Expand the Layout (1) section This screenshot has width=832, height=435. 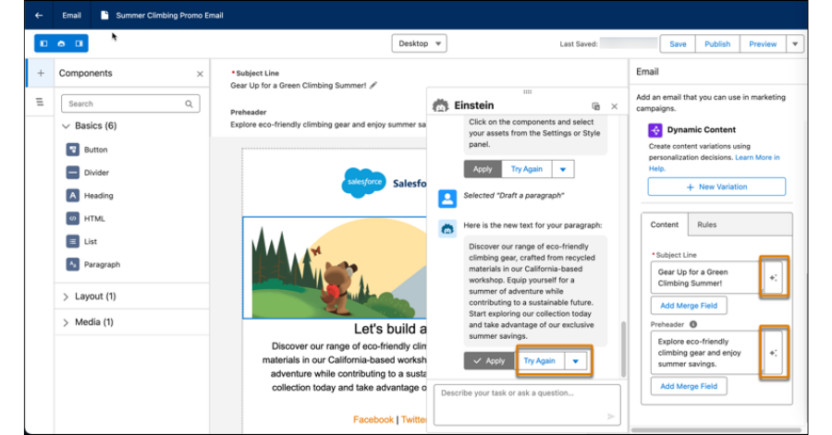[66, 297]
